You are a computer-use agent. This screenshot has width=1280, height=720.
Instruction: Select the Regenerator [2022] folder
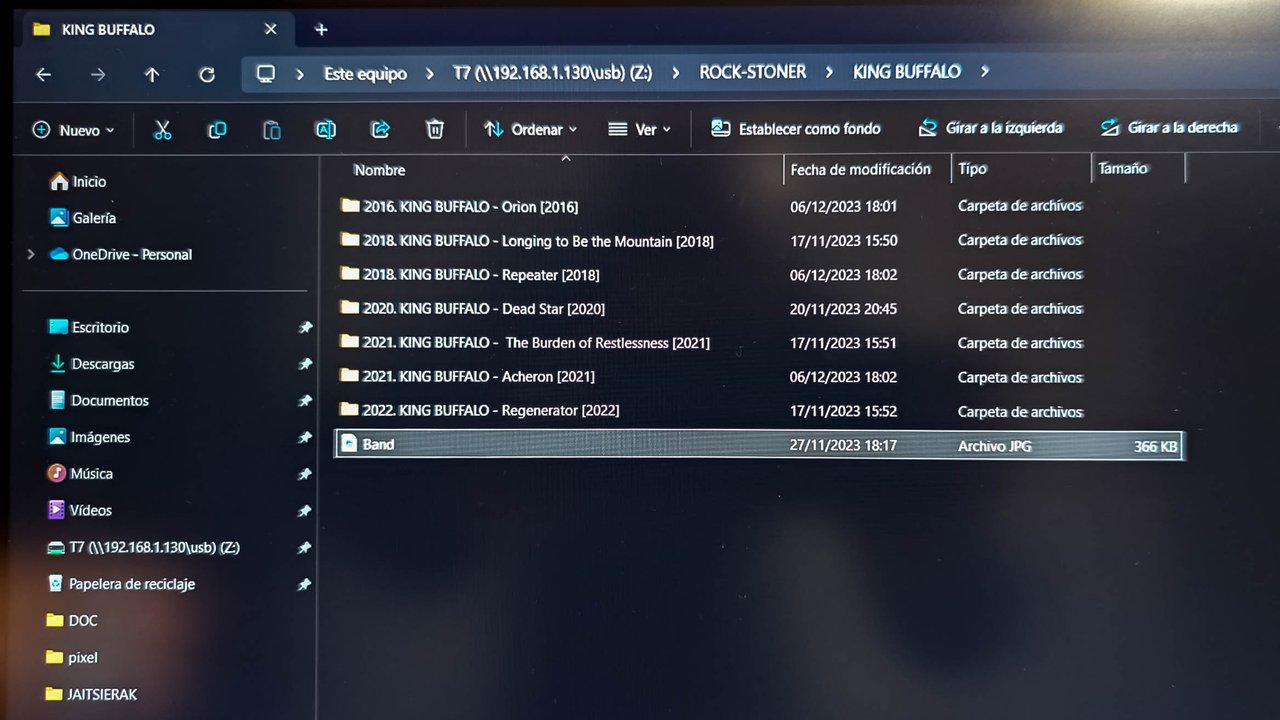click(x=480, y=410)
